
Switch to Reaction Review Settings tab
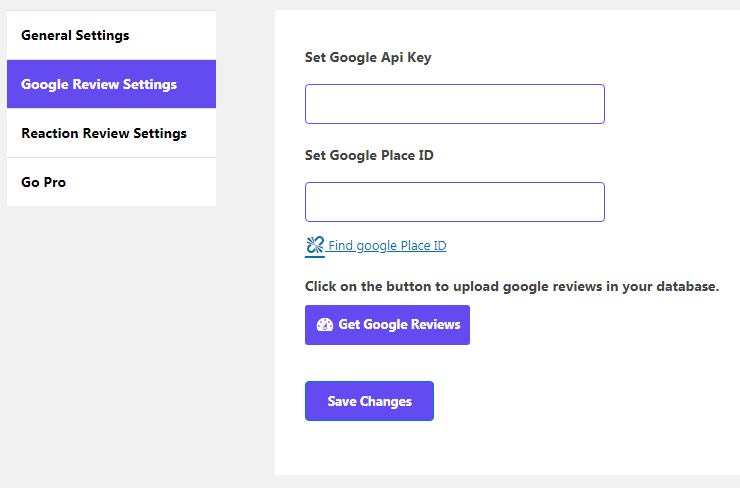point(111,133)
